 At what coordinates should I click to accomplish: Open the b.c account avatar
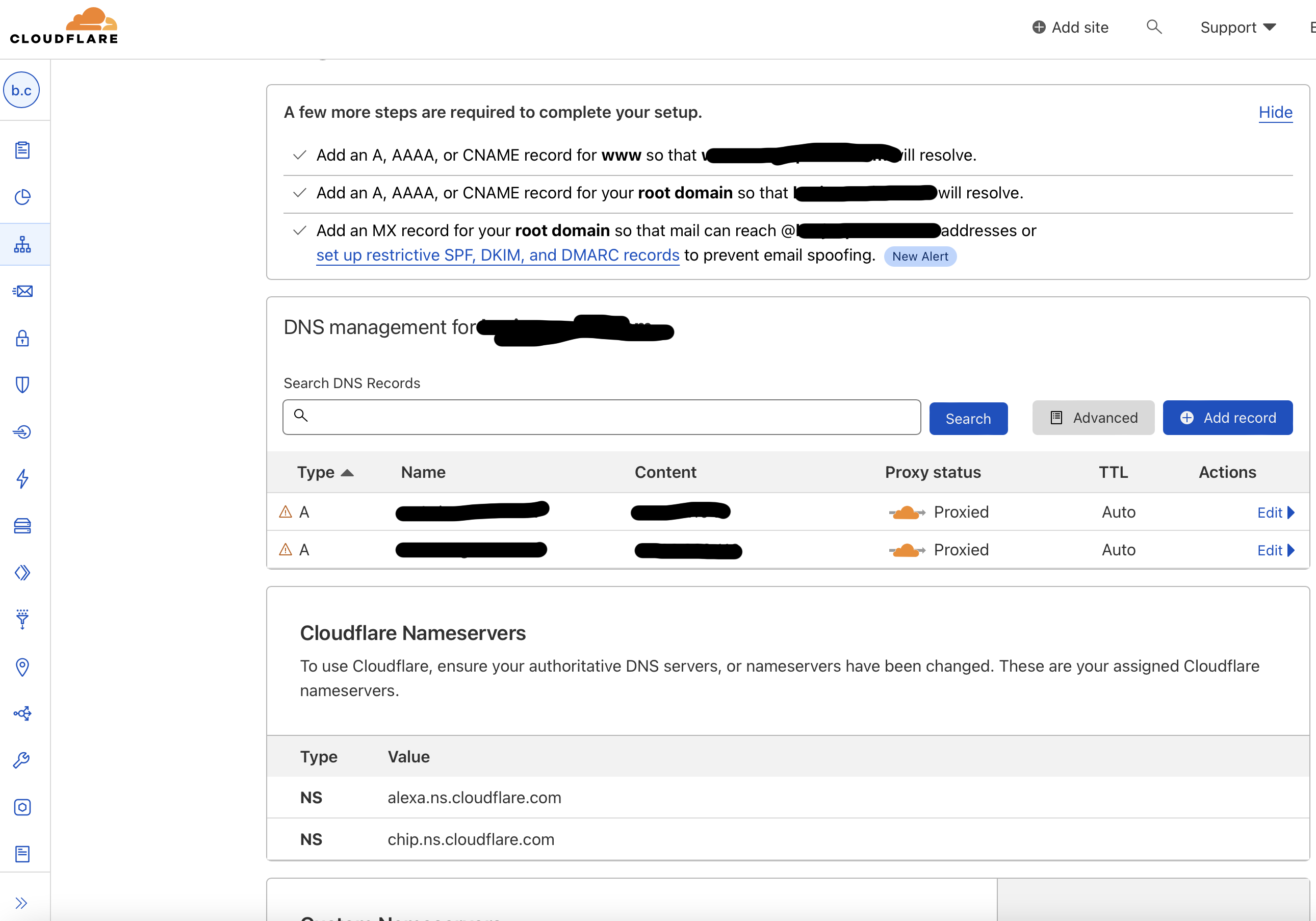[22, 90]
